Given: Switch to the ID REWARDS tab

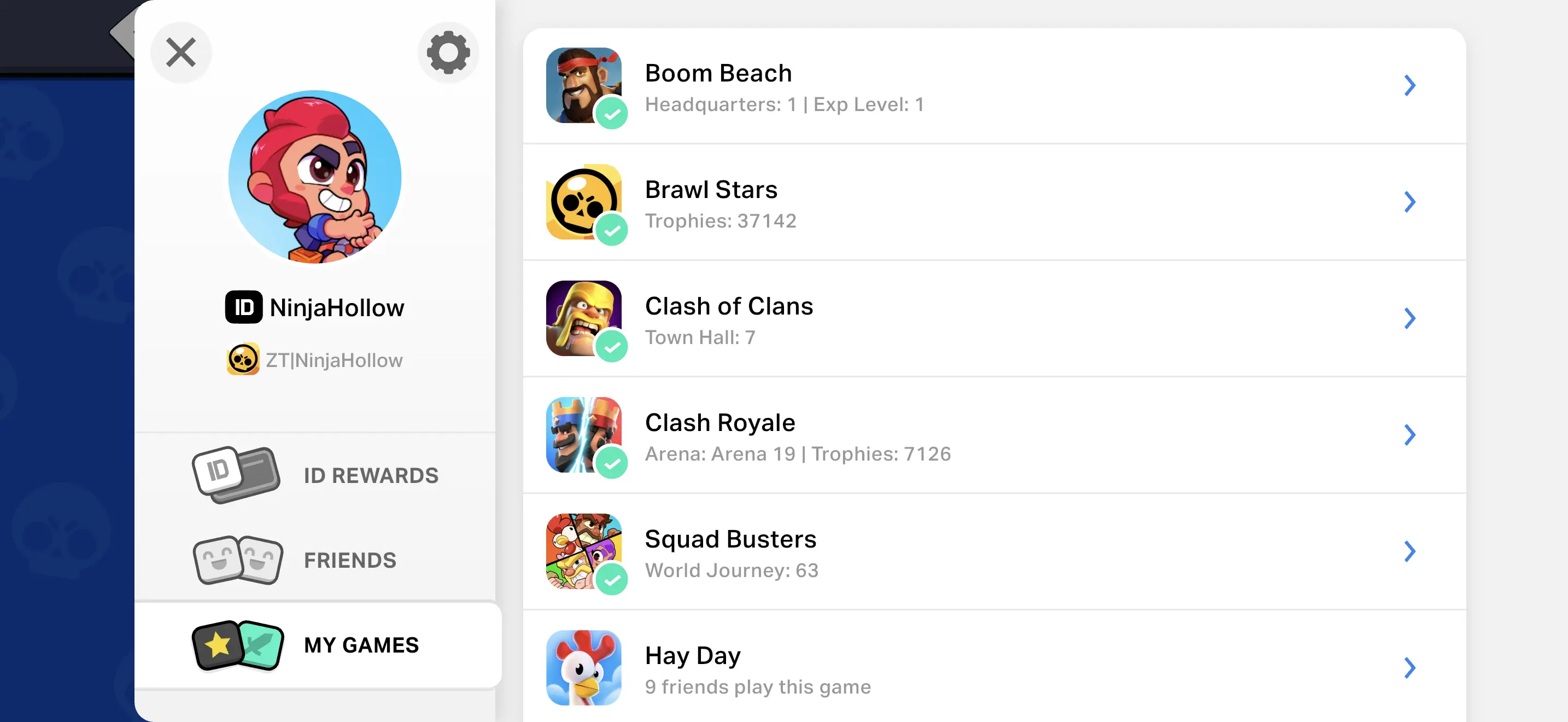Looking at the screenshot, I should point(371,475).
